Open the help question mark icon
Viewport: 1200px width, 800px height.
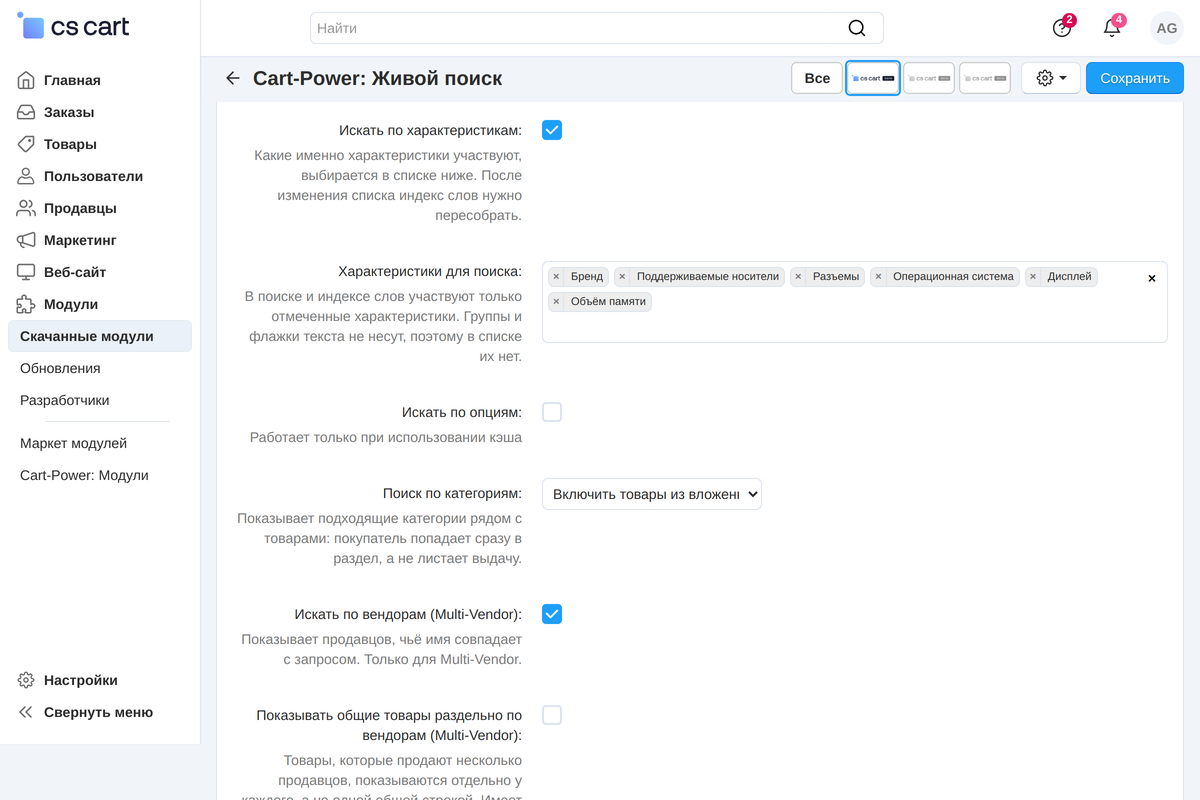1062,28
